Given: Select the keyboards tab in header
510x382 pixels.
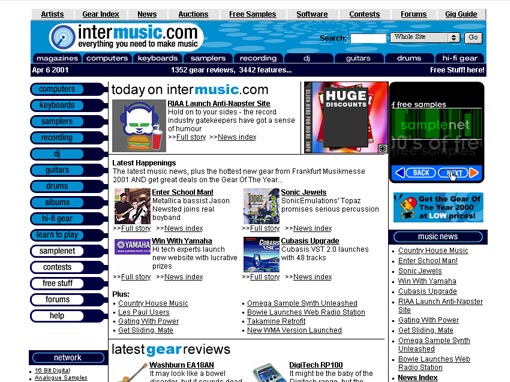Looking at the screenshot, I should tap(158, 58).
